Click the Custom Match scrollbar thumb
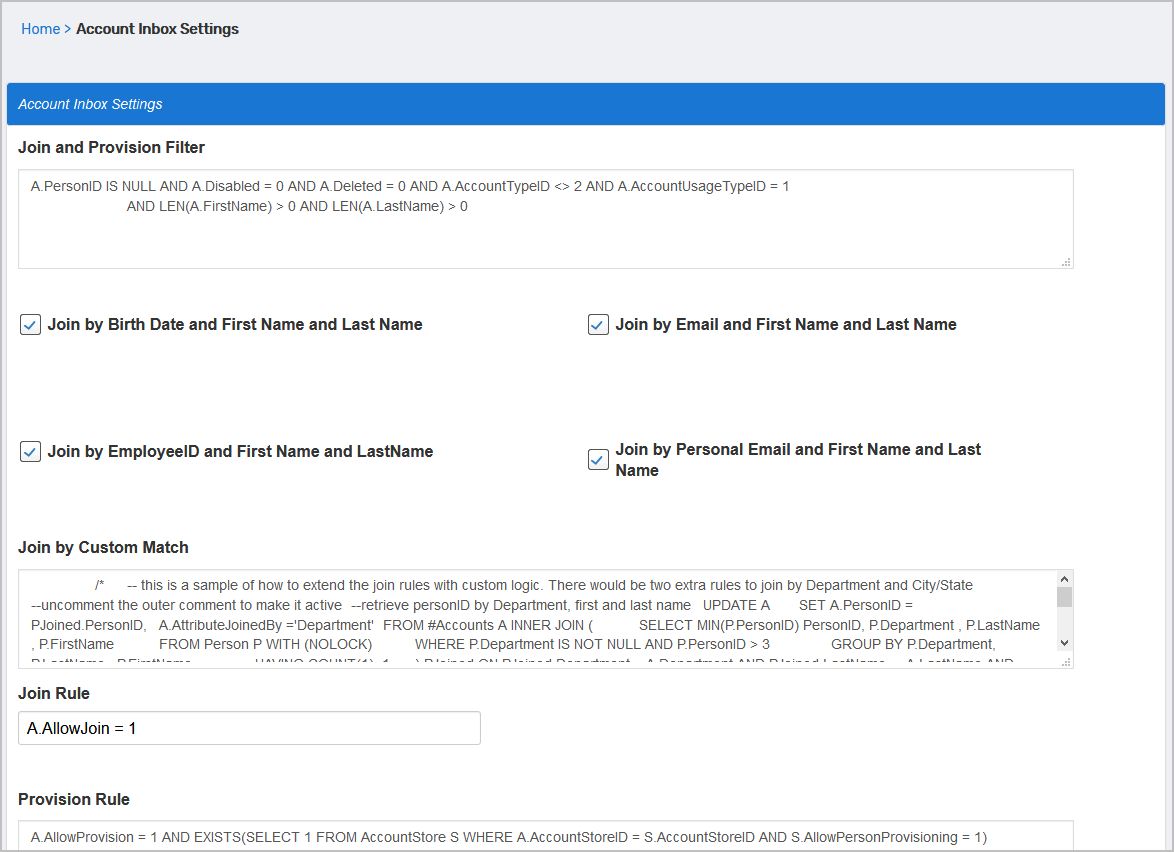Viewport: 1174px width, 852px height. coord(1064,597)
